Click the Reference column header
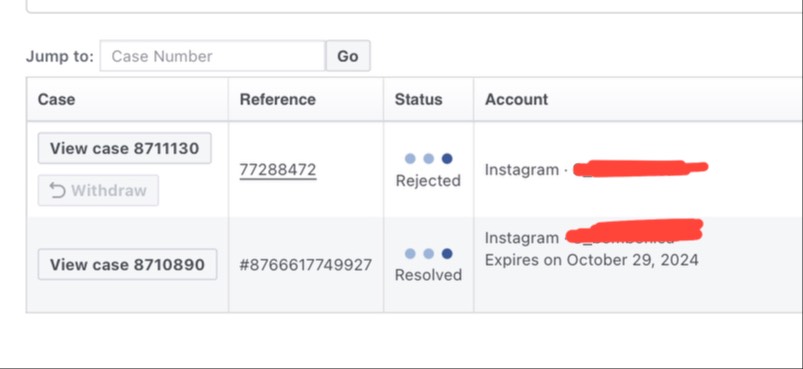Viewport: 803px width, 369px height. 278,99
